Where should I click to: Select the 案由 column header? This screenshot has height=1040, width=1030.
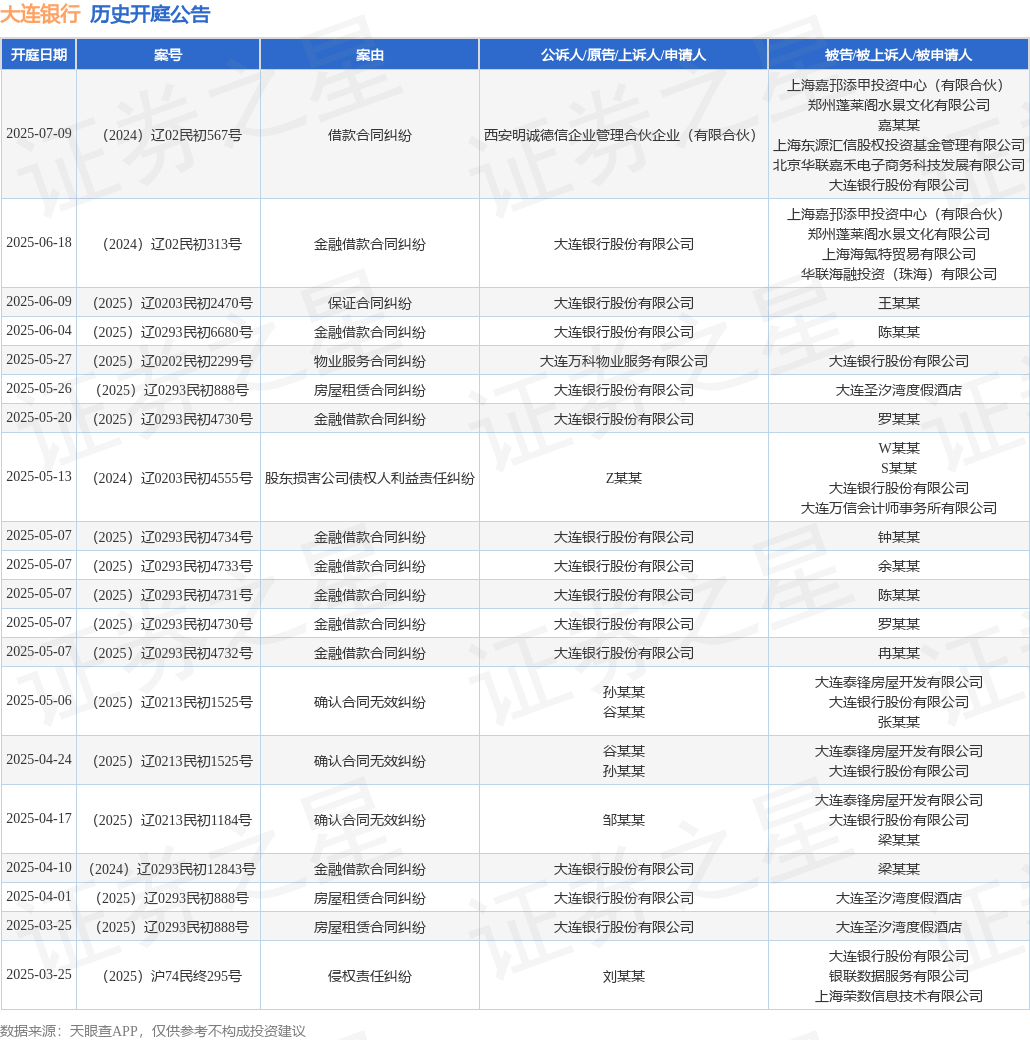click(369, 54)
